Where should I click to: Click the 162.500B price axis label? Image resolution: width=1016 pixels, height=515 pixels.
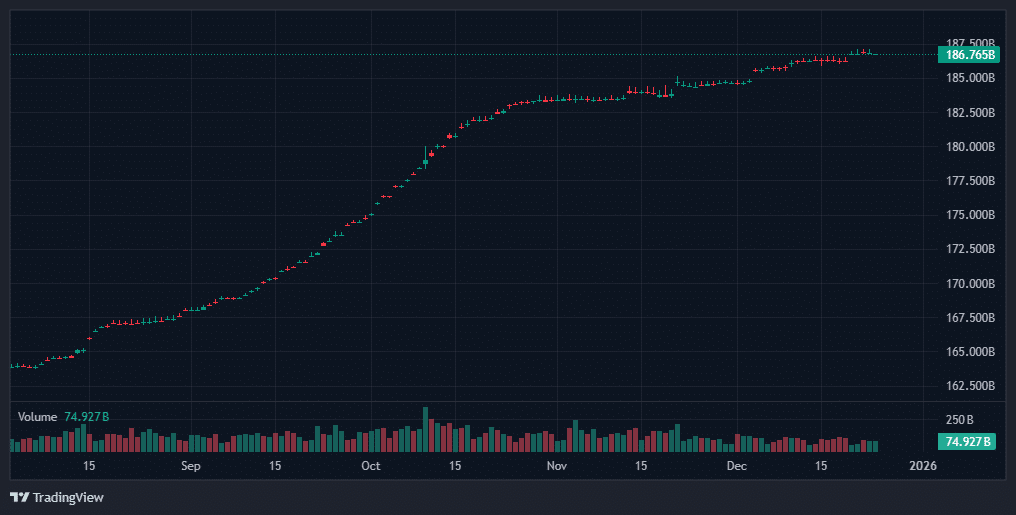pos(969,386)
